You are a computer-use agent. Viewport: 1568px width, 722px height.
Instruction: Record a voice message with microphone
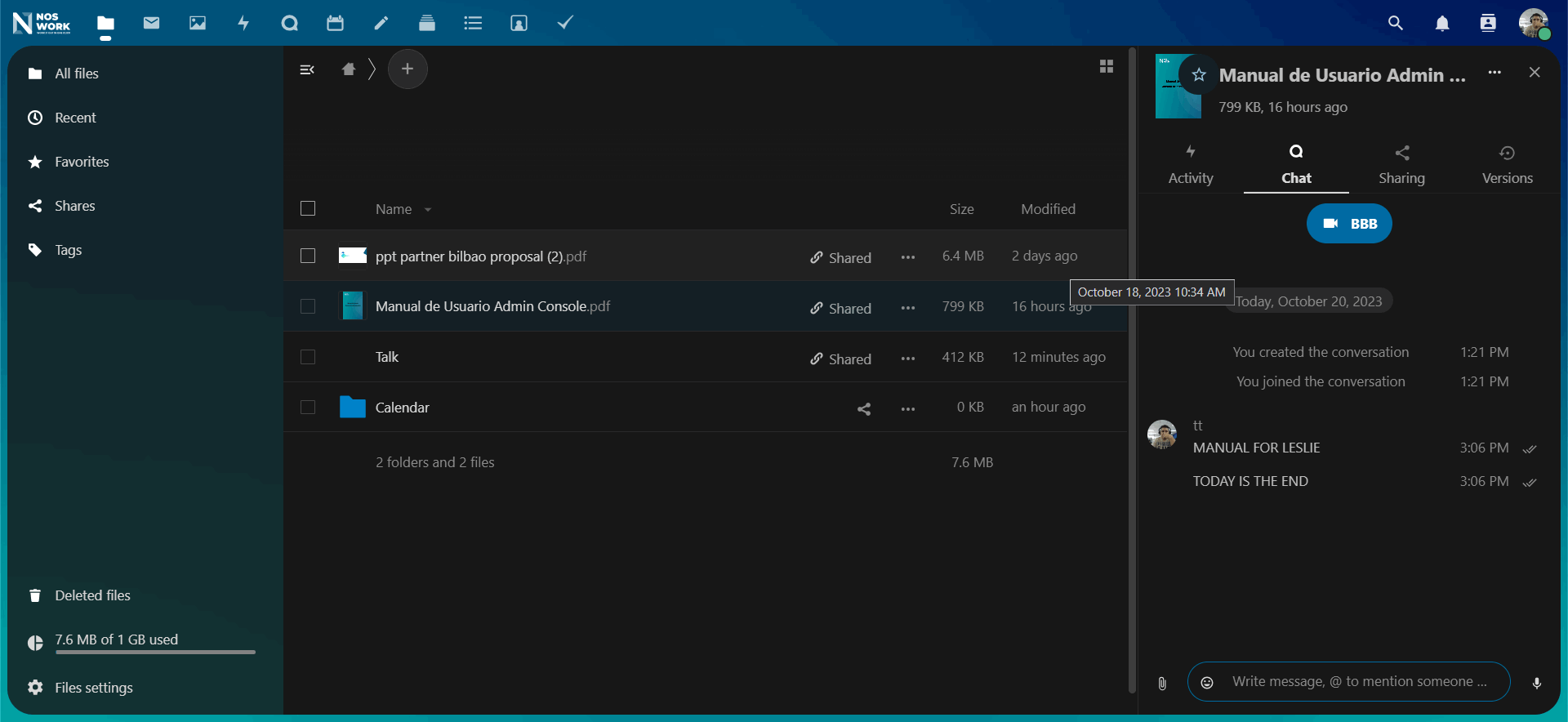[1537, 683]
